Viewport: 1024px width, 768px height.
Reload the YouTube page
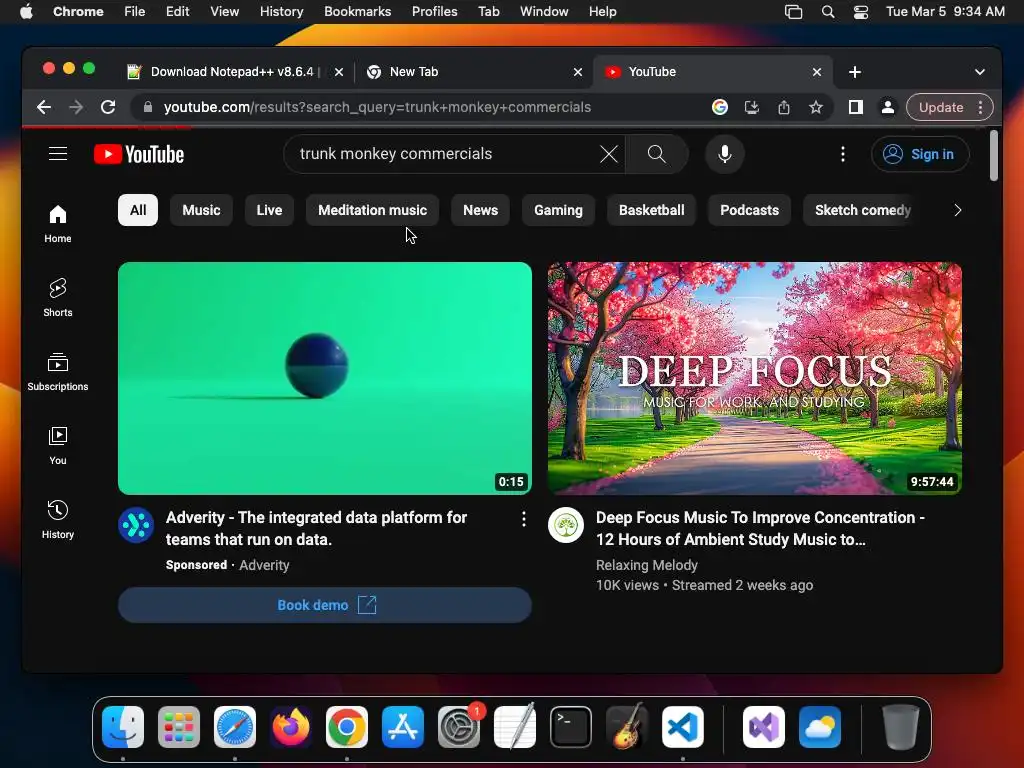[108, 107]
